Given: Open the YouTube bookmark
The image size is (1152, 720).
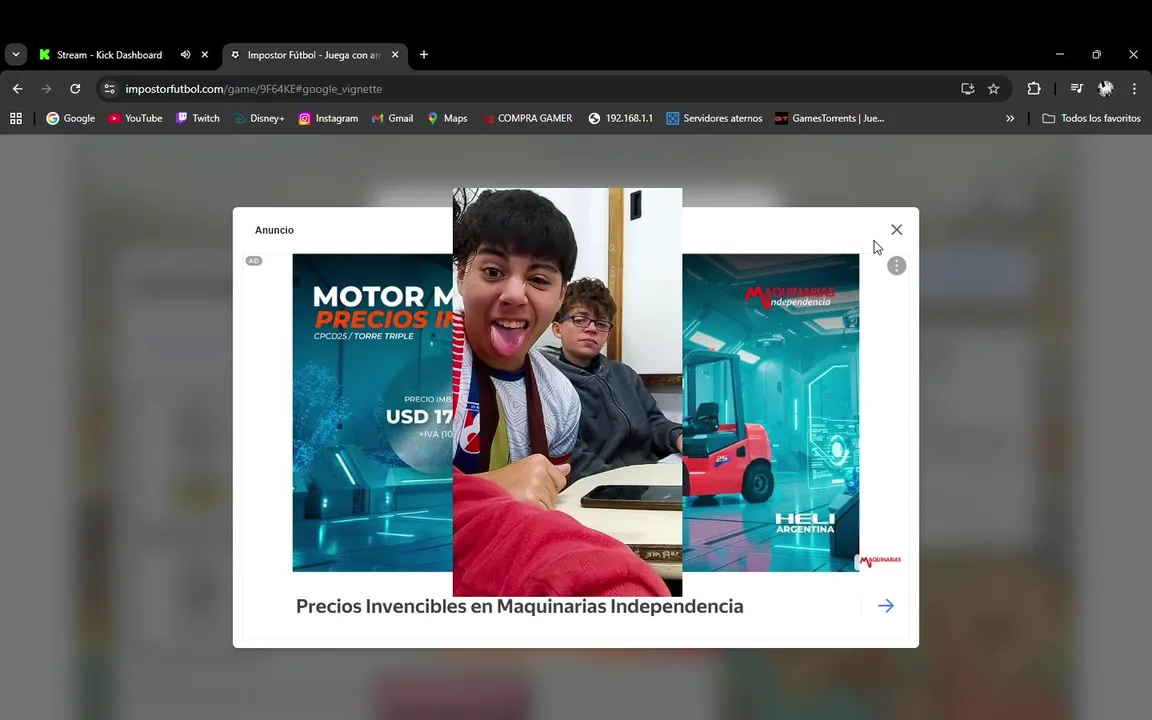Looking at the screenshot, I should 135,118.
